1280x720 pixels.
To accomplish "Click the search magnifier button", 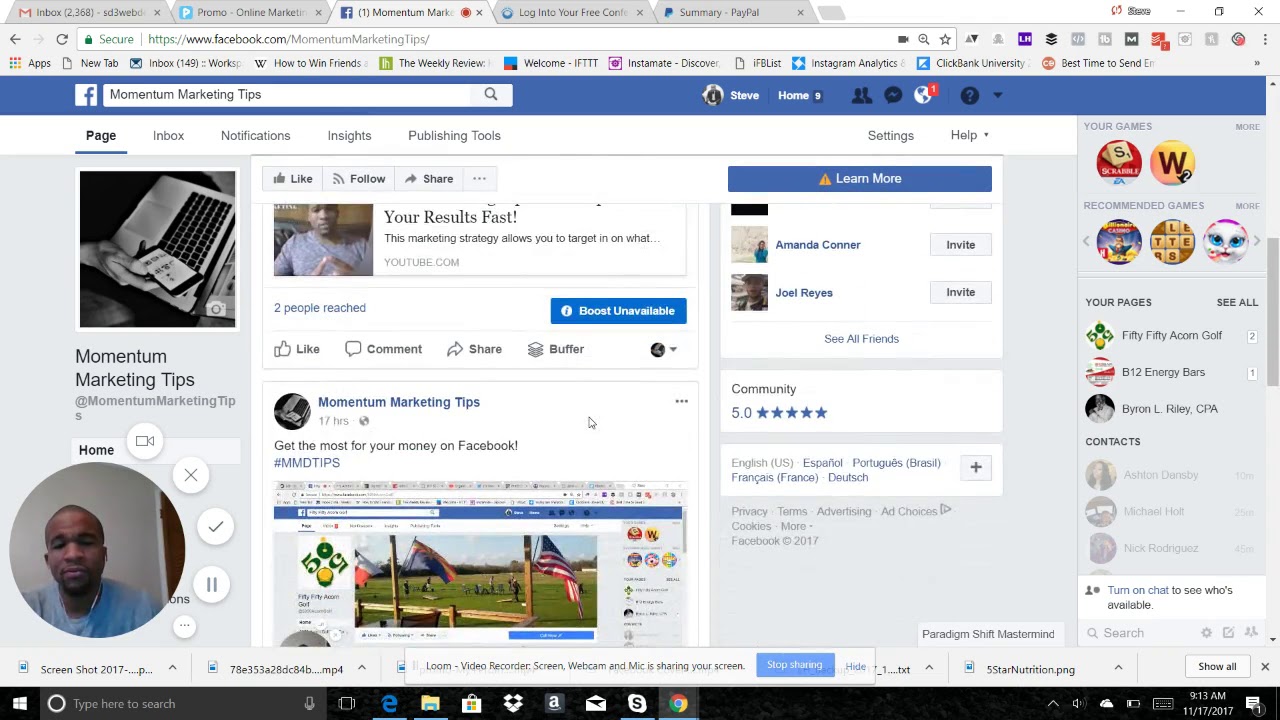I will pyautogui.click(x=491, y=94).
